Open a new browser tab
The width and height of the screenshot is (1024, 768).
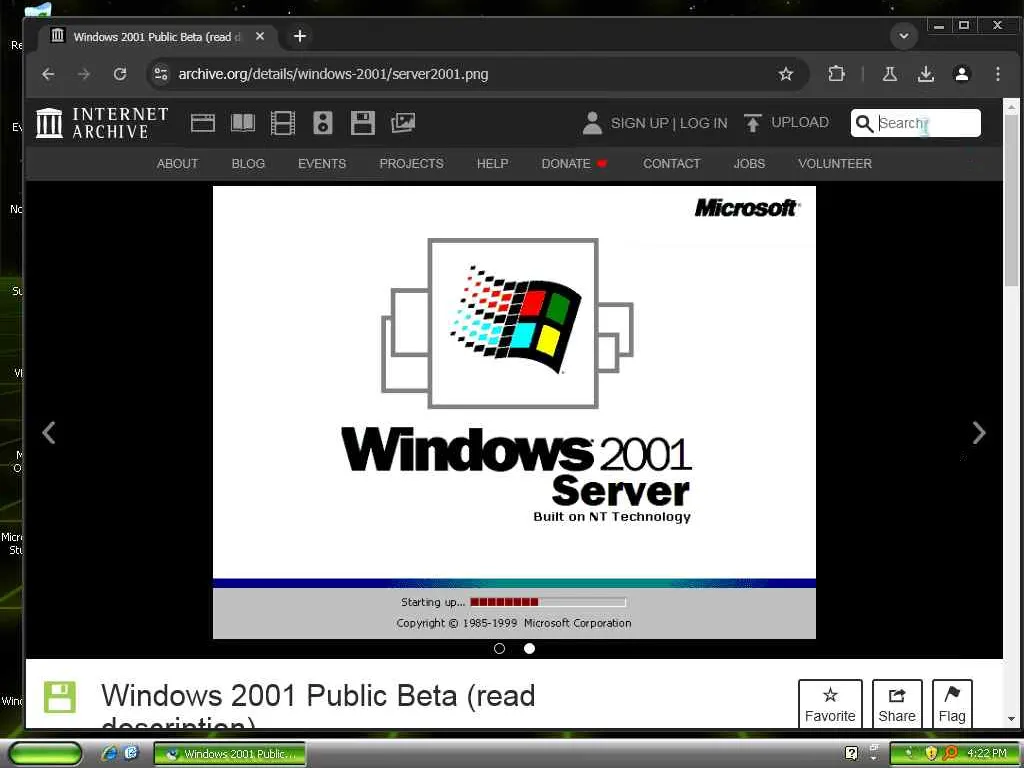pos(300,37)
